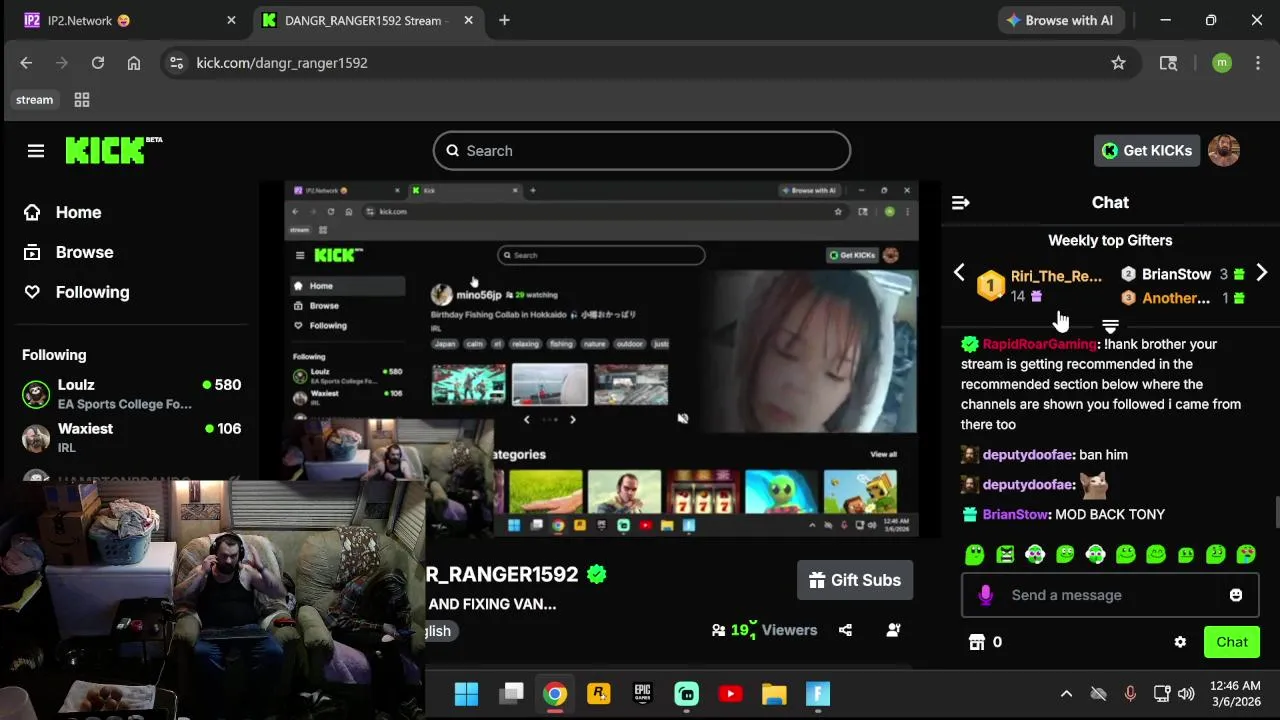
Task: Open the hamburger menu beside the KICK logo
Action: click(x=36, y=151)
